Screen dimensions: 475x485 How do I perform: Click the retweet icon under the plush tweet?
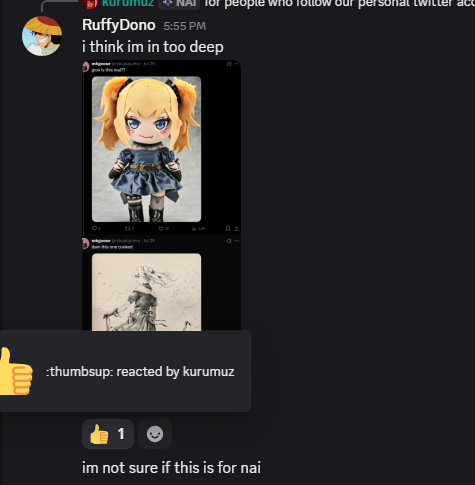click(x=127, y=228)
